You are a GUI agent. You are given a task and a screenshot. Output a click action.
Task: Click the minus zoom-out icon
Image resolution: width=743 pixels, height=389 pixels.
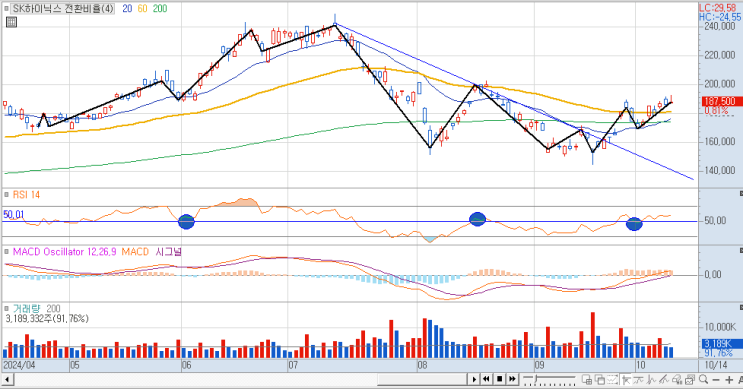(x=716, y=380)
